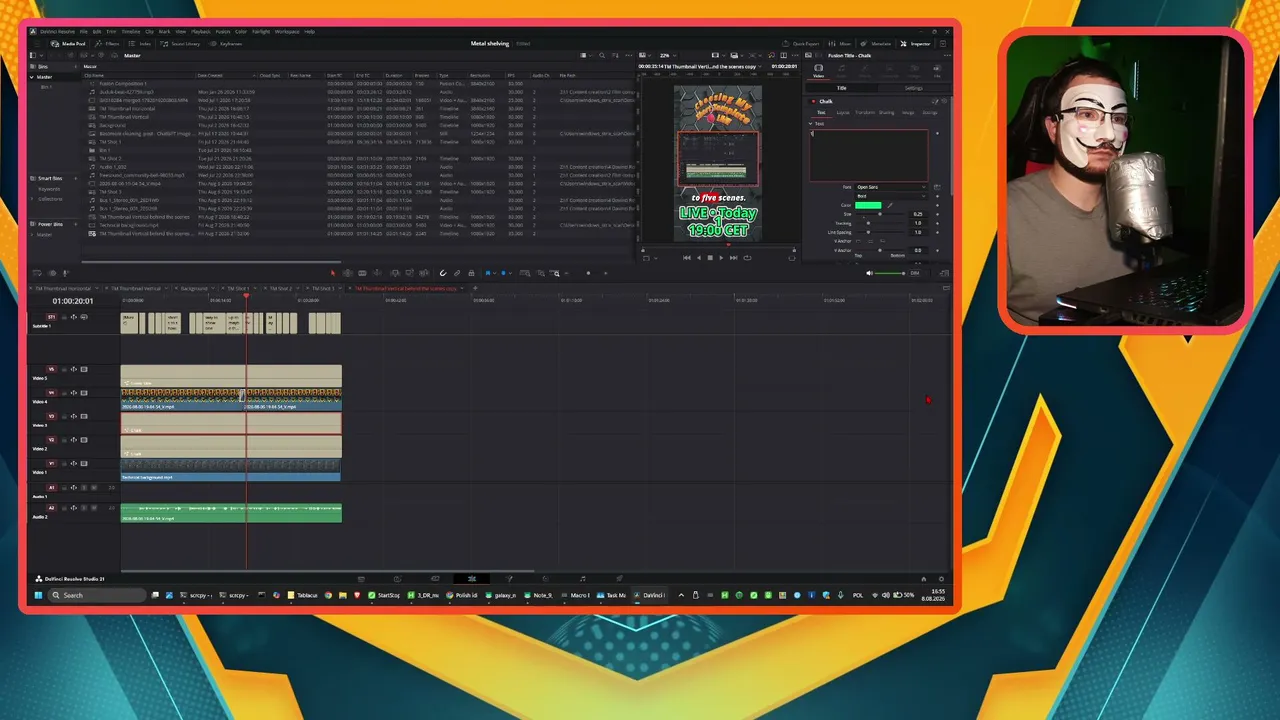The image size is (1280, 720).
Task: Open the Index panel from top toolbar
Action: (142, 44)
